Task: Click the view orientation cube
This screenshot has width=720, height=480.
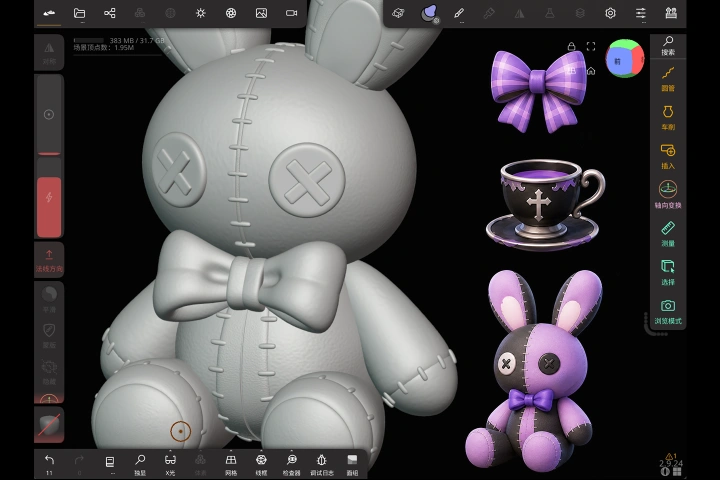Action: point(624,58)
